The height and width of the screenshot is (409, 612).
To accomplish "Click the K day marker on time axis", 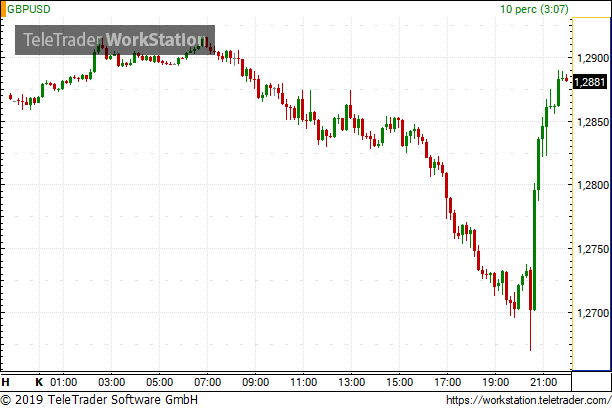I will pyautogui.click(x=39, y=382).
